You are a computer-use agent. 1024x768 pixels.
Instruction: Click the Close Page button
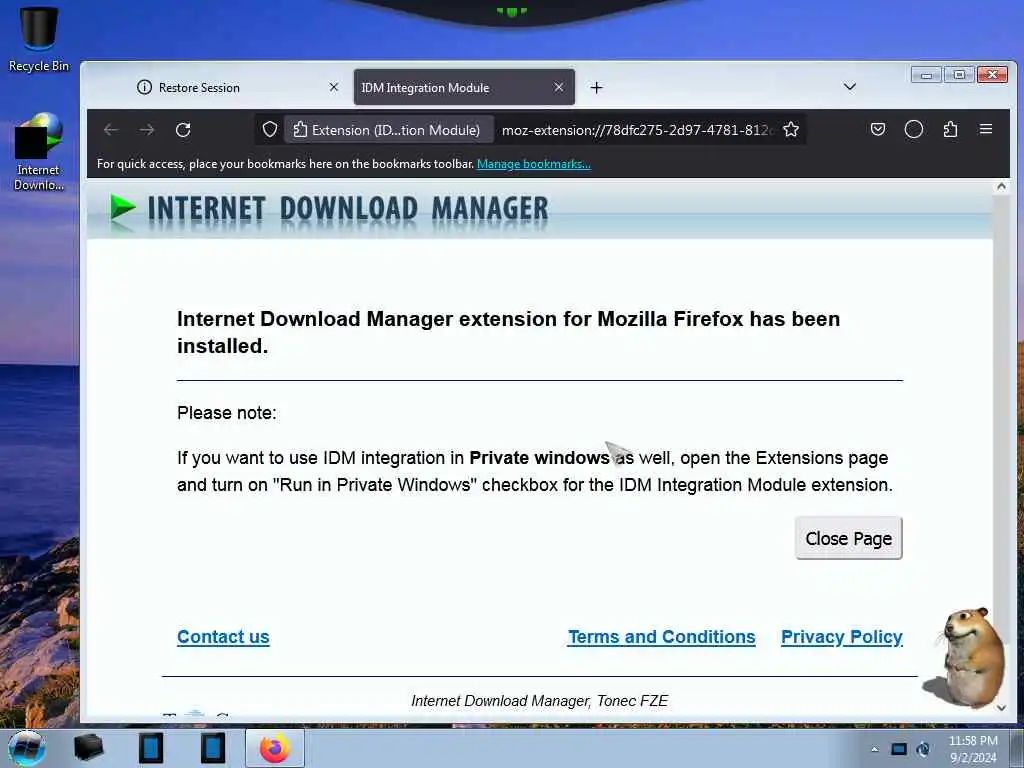pyautogui.click(x=848, y=538)
